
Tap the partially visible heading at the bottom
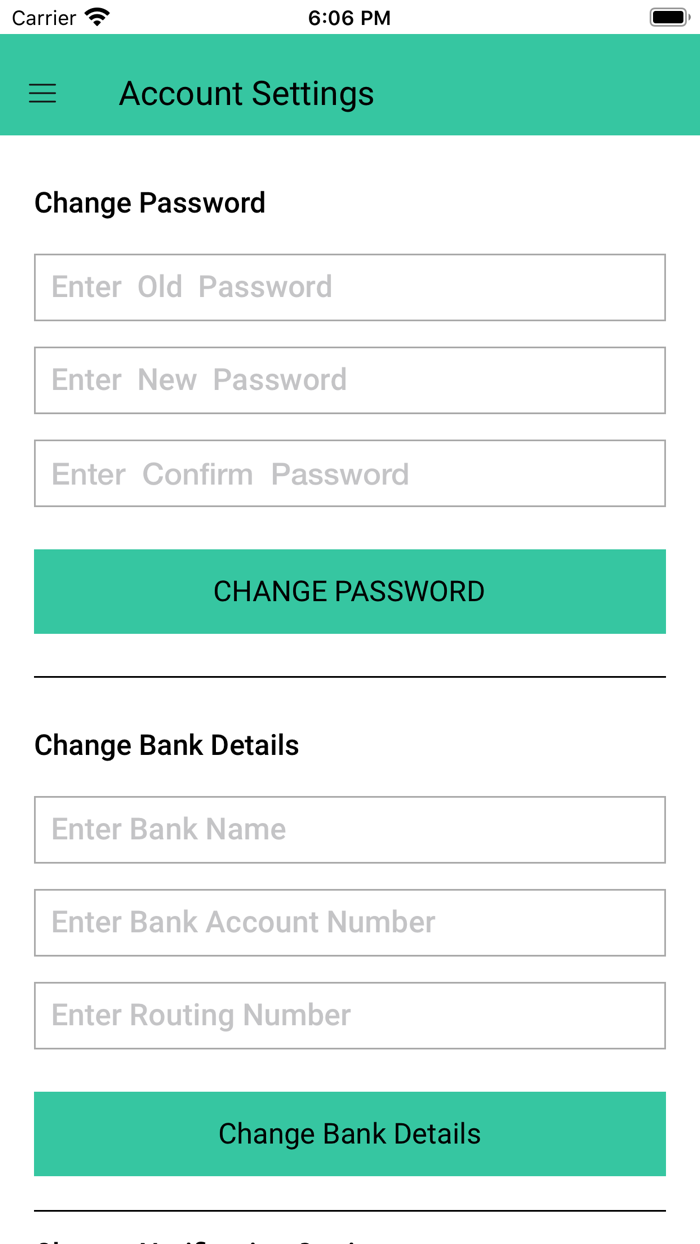[x=200, y=1239]
